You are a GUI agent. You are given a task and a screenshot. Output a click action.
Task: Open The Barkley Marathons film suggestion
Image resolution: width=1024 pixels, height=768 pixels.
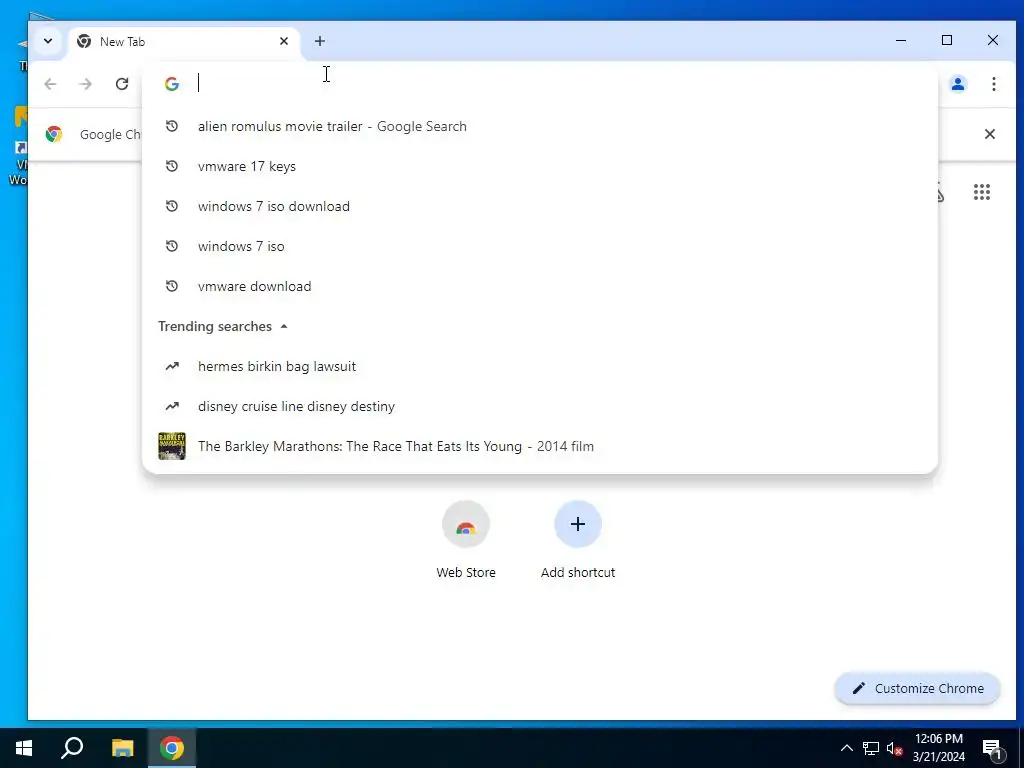coord(539,446)
